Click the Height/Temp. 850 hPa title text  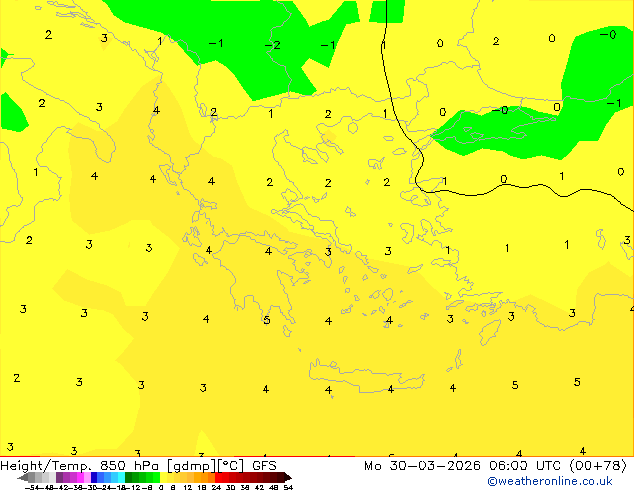80,466
